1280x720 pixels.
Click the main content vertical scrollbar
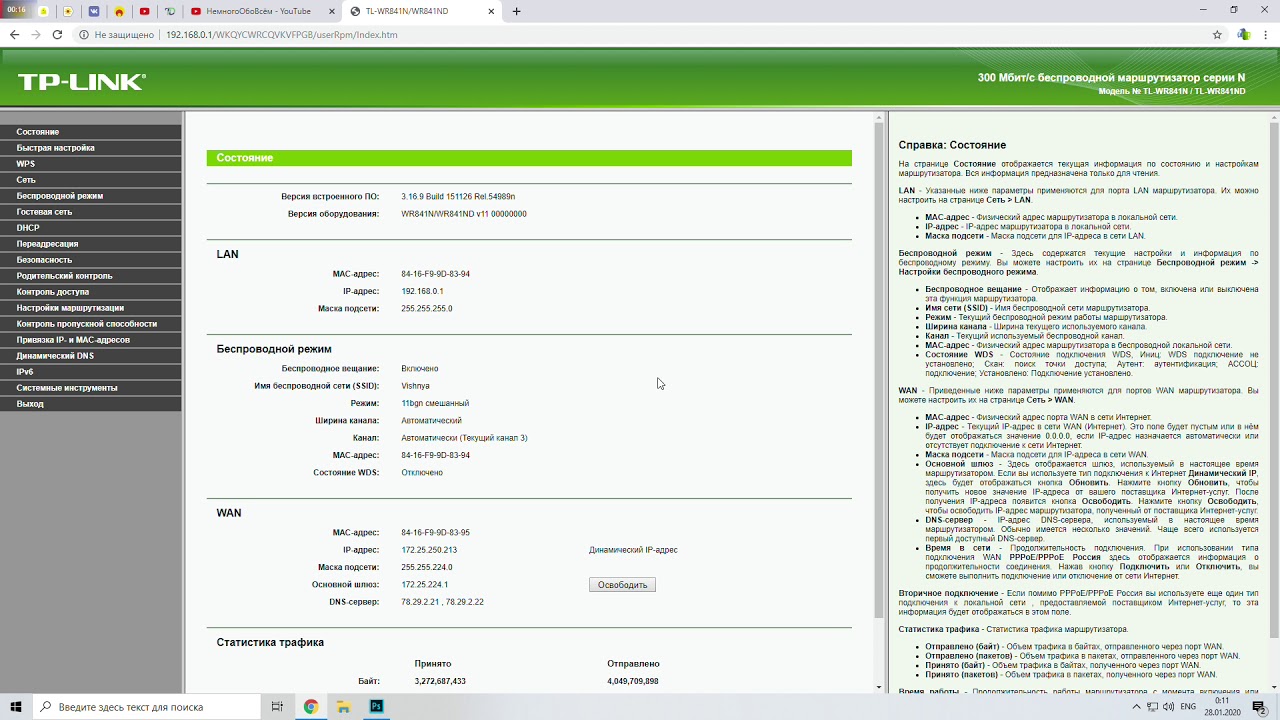[x=879, y=370]
